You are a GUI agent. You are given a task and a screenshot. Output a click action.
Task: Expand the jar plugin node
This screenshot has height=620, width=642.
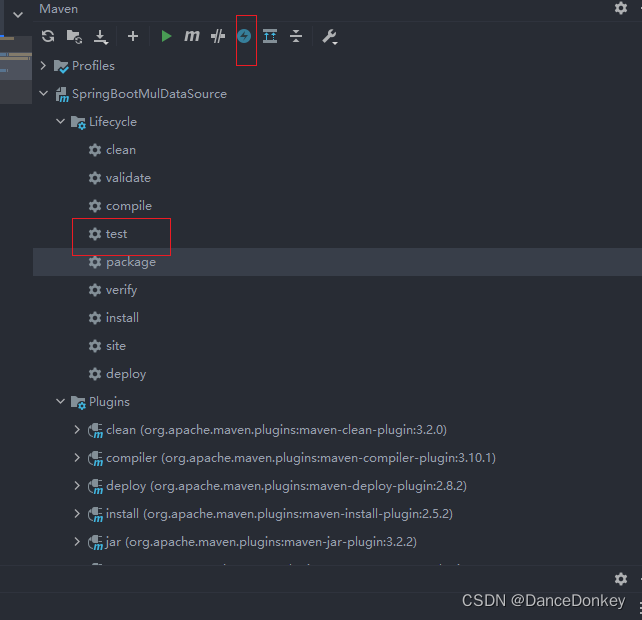[x=77, y=541]
